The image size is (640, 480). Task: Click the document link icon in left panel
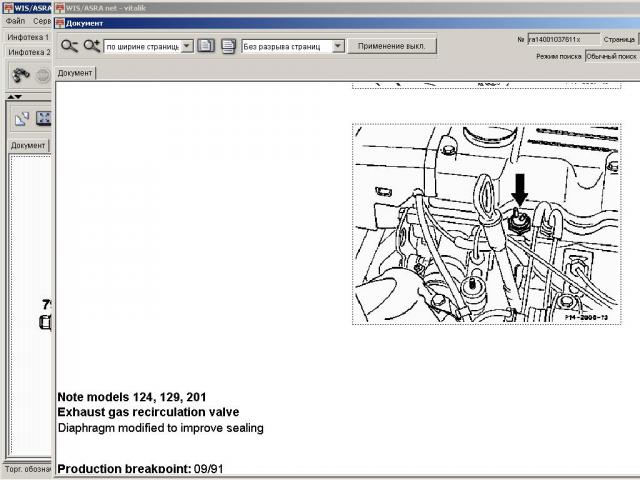click(21, 118)
